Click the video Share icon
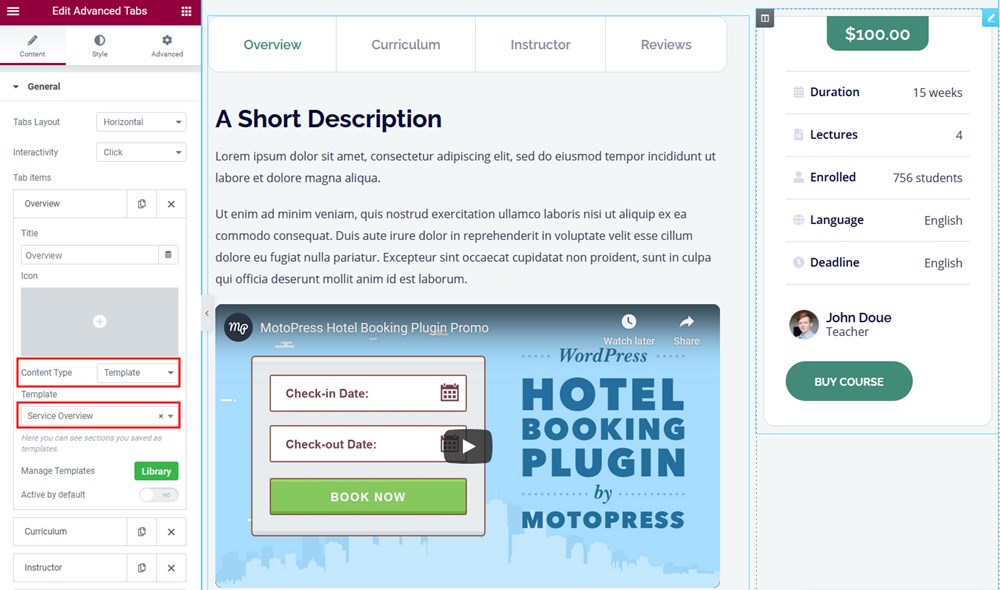The height and width of the screenshot is (590, 1000). [686, 321]
